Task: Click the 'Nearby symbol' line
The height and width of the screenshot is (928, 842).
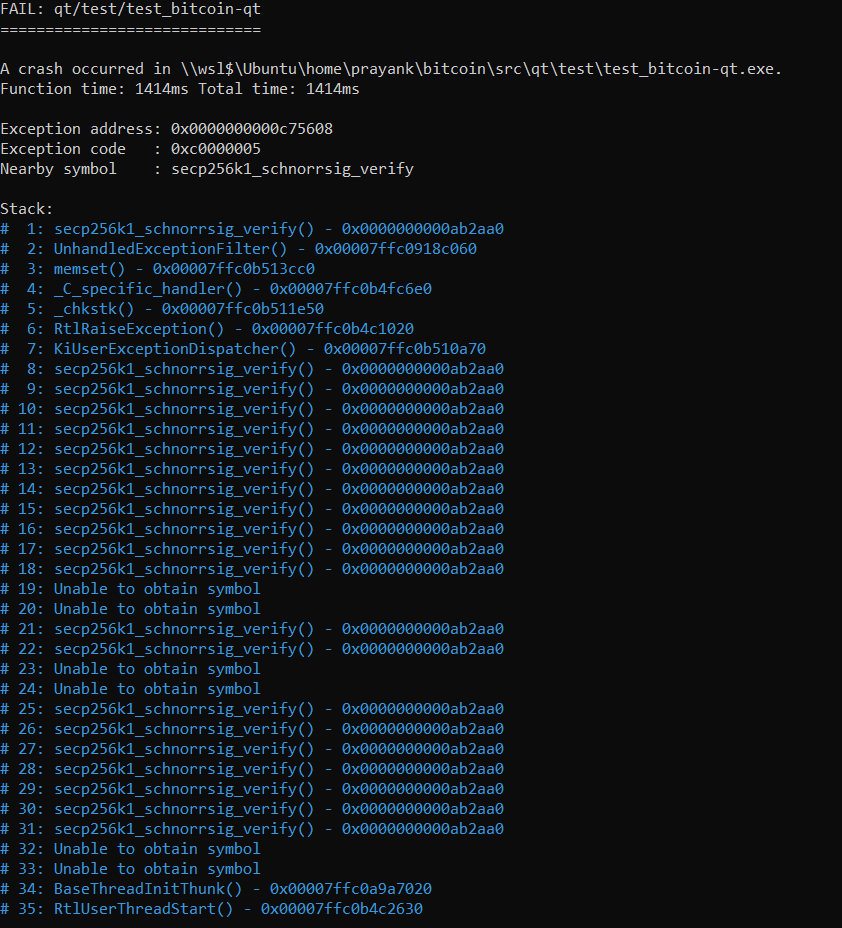Action: tap(207, 169)
